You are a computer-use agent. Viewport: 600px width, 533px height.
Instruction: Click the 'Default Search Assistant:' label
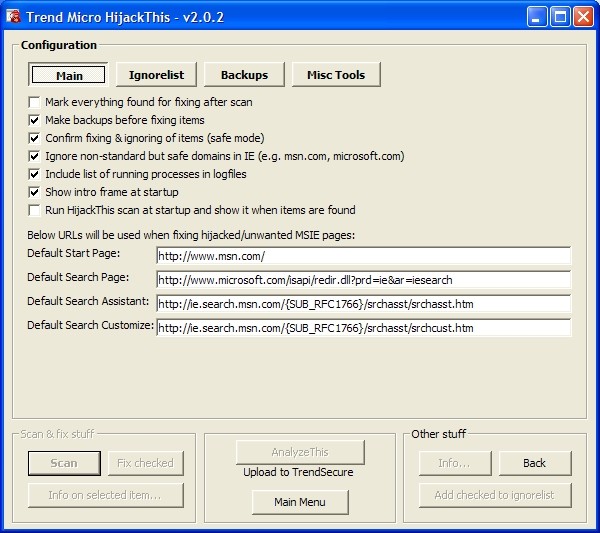pos(88,301)
